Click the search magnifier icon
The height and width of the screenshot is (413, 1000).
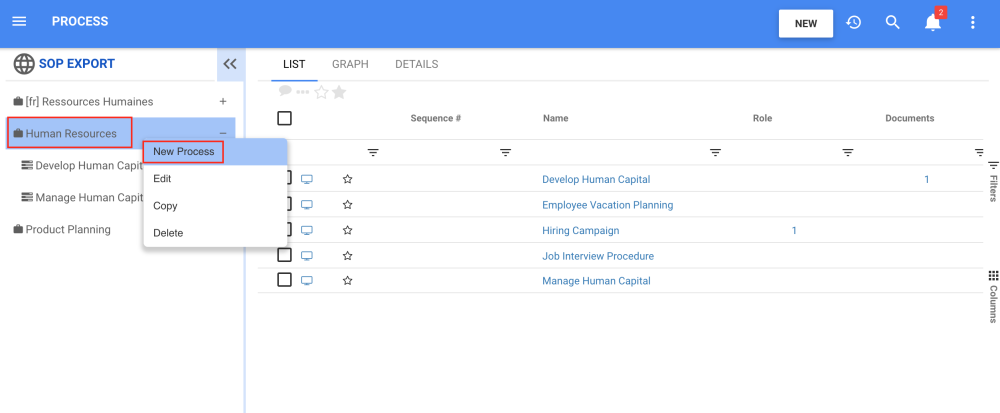(893, 22)
